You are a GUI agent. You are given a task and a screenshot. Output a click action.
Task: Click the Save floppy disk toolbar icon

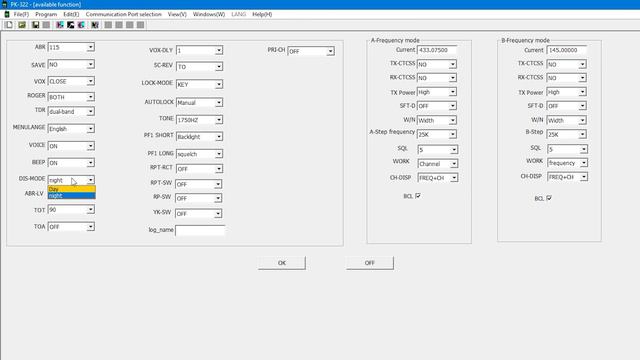[36, 25]
